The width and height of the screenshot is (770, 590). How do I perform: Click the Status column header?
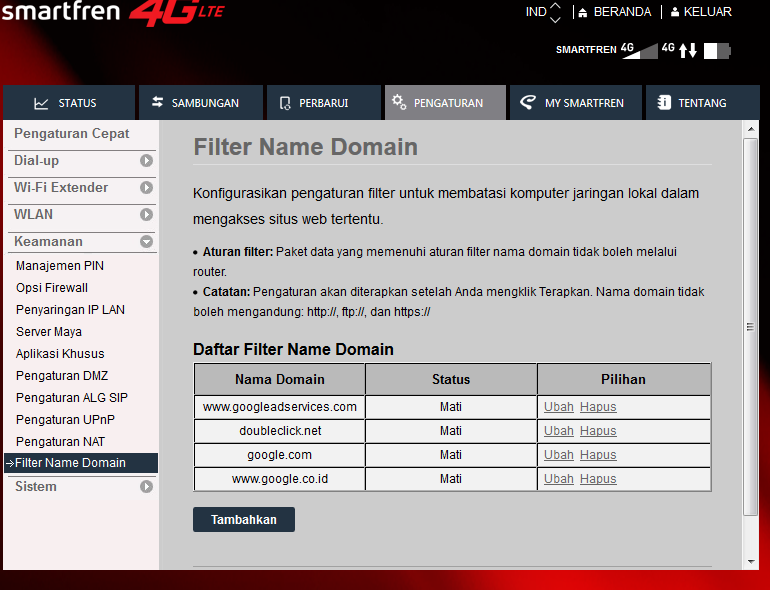[451, 379]
